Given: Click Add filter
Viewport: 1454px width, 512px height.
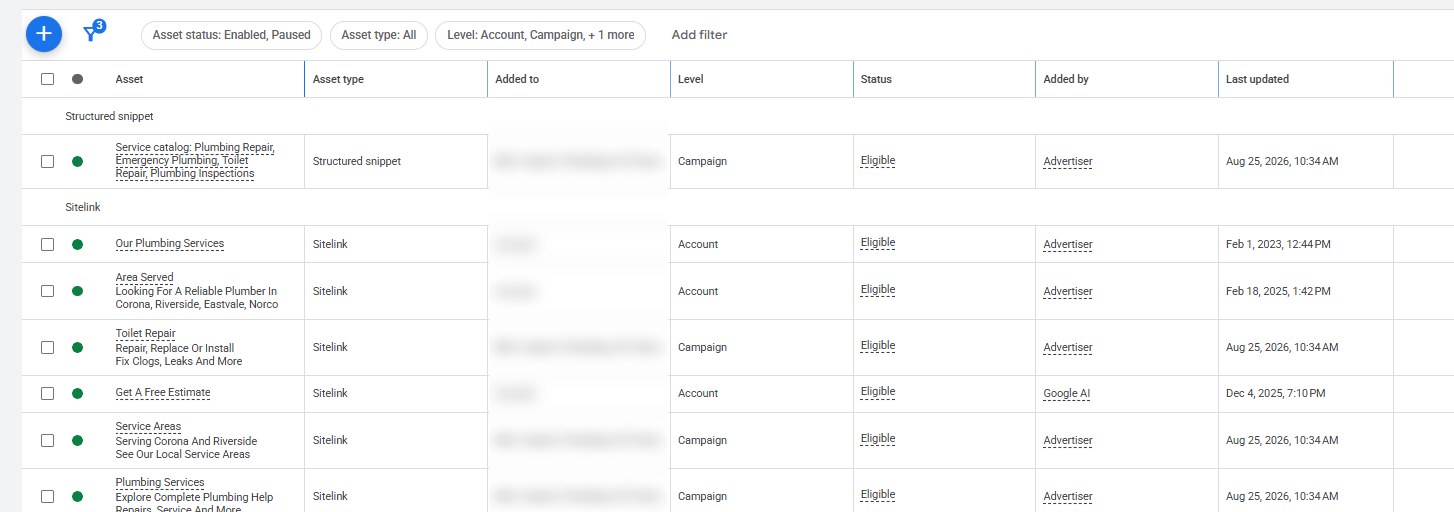Looking at the screenshot, I should (699, 35).
